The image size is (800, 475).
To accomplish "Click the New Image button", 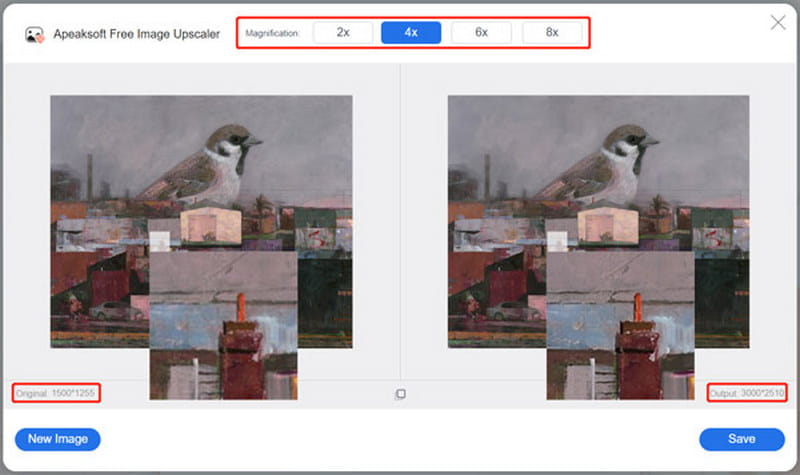I will coord(58,439).
